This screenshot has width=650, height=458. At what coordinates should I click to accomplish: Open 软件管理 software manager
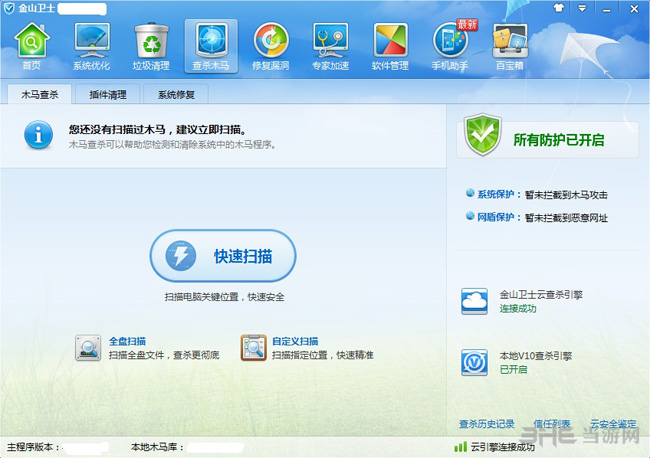pos(390,45)
